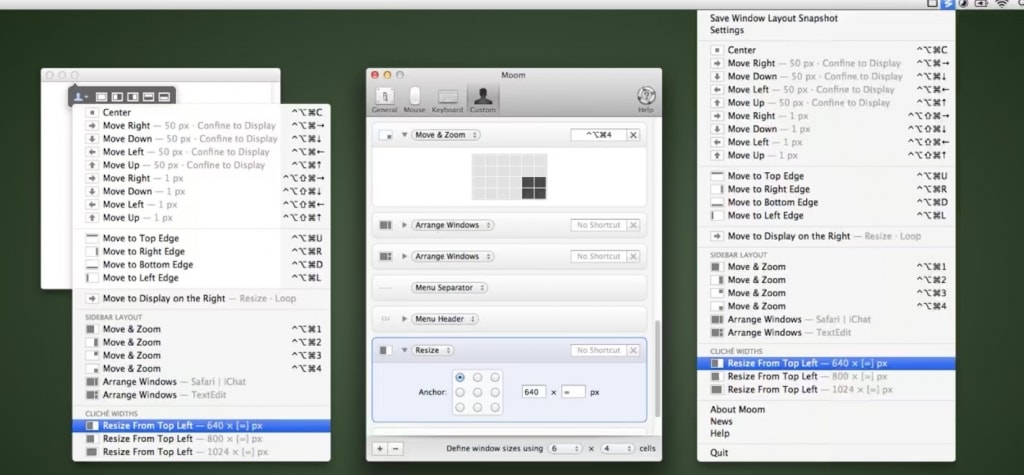Click Move to Left Edge icon in menu bar menu

point(717,215)
